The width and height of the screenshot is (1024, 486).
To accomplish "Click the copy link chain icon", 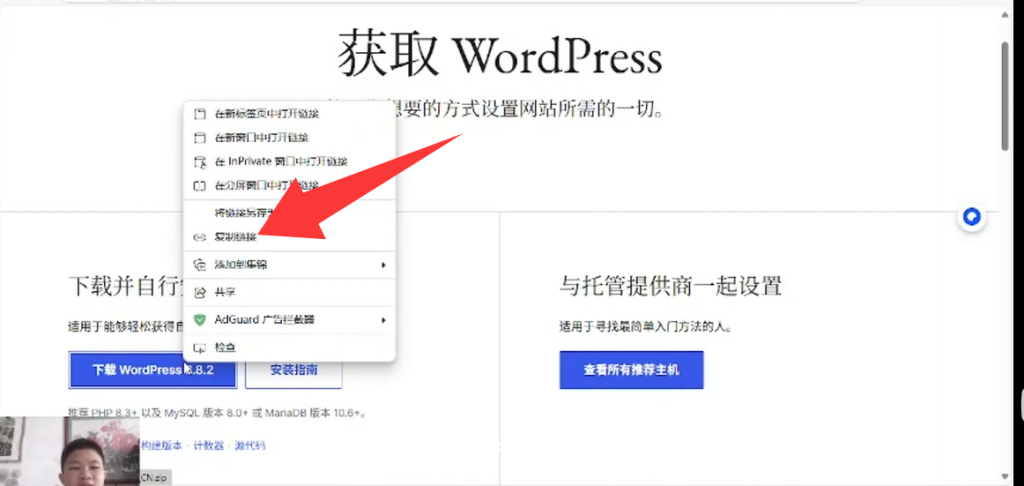I will 200,238.
